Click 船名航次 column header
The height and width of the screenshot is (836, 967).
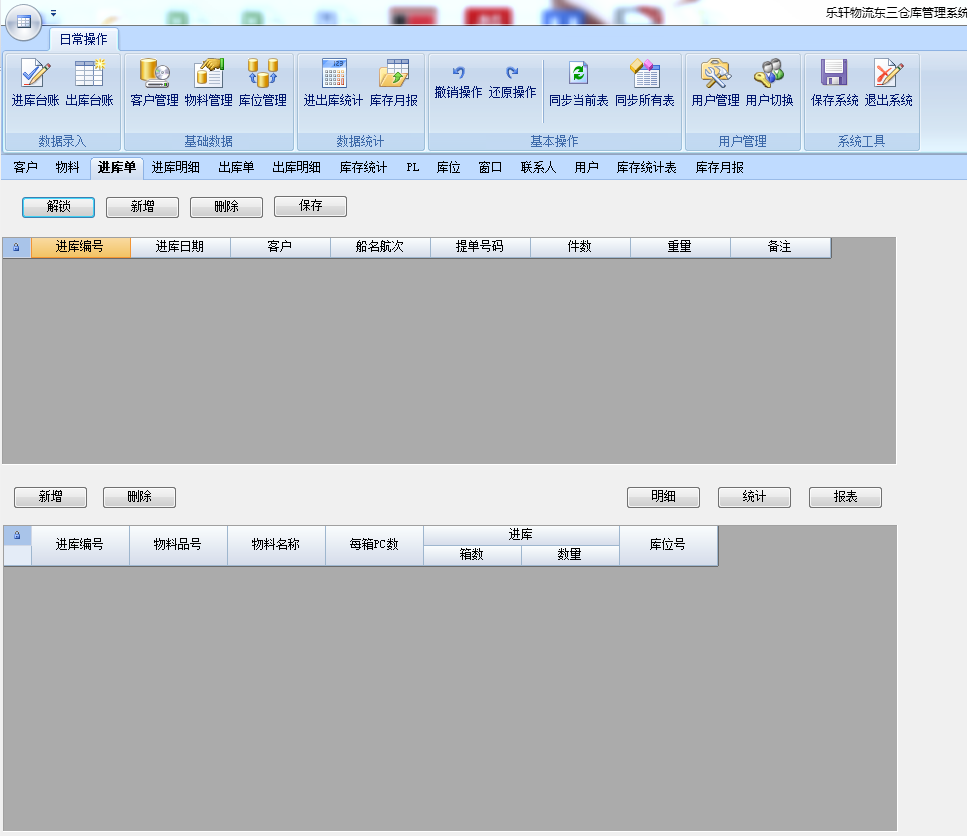(x=380, y=247)
